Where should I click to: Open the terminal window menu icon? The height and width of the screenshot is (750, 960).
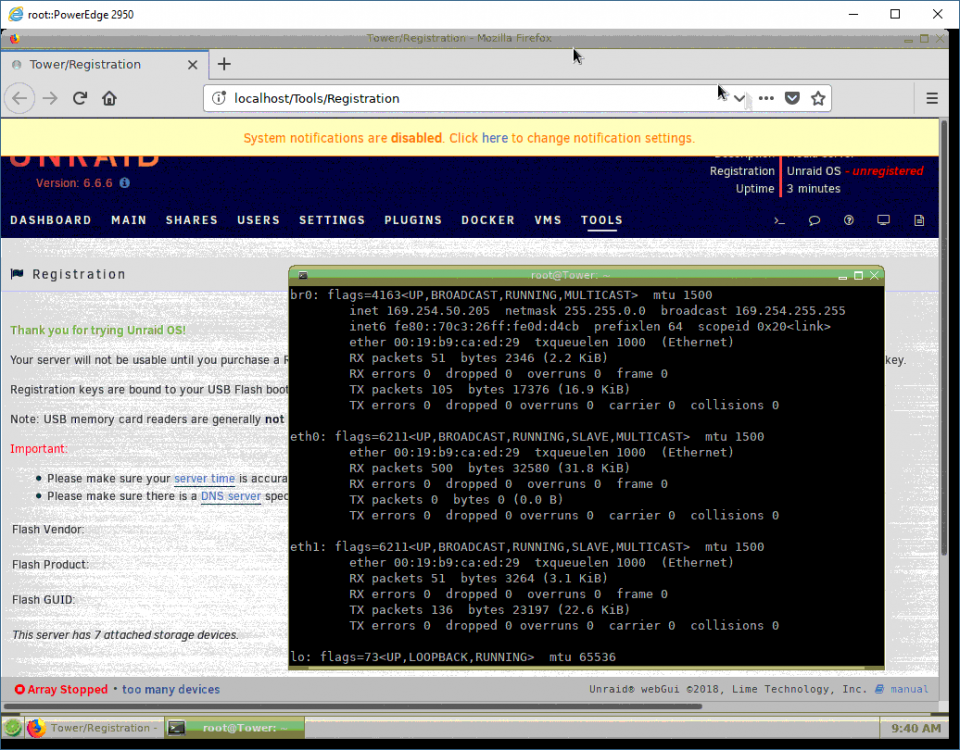[302, 276]
